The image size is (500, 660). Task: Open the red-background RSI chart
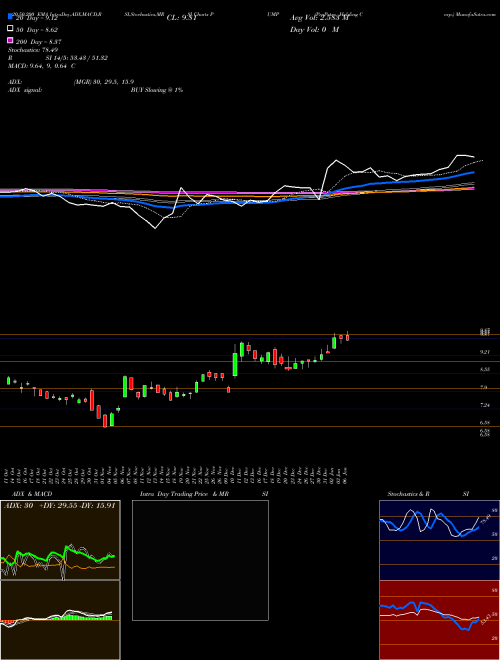(439, 620)
